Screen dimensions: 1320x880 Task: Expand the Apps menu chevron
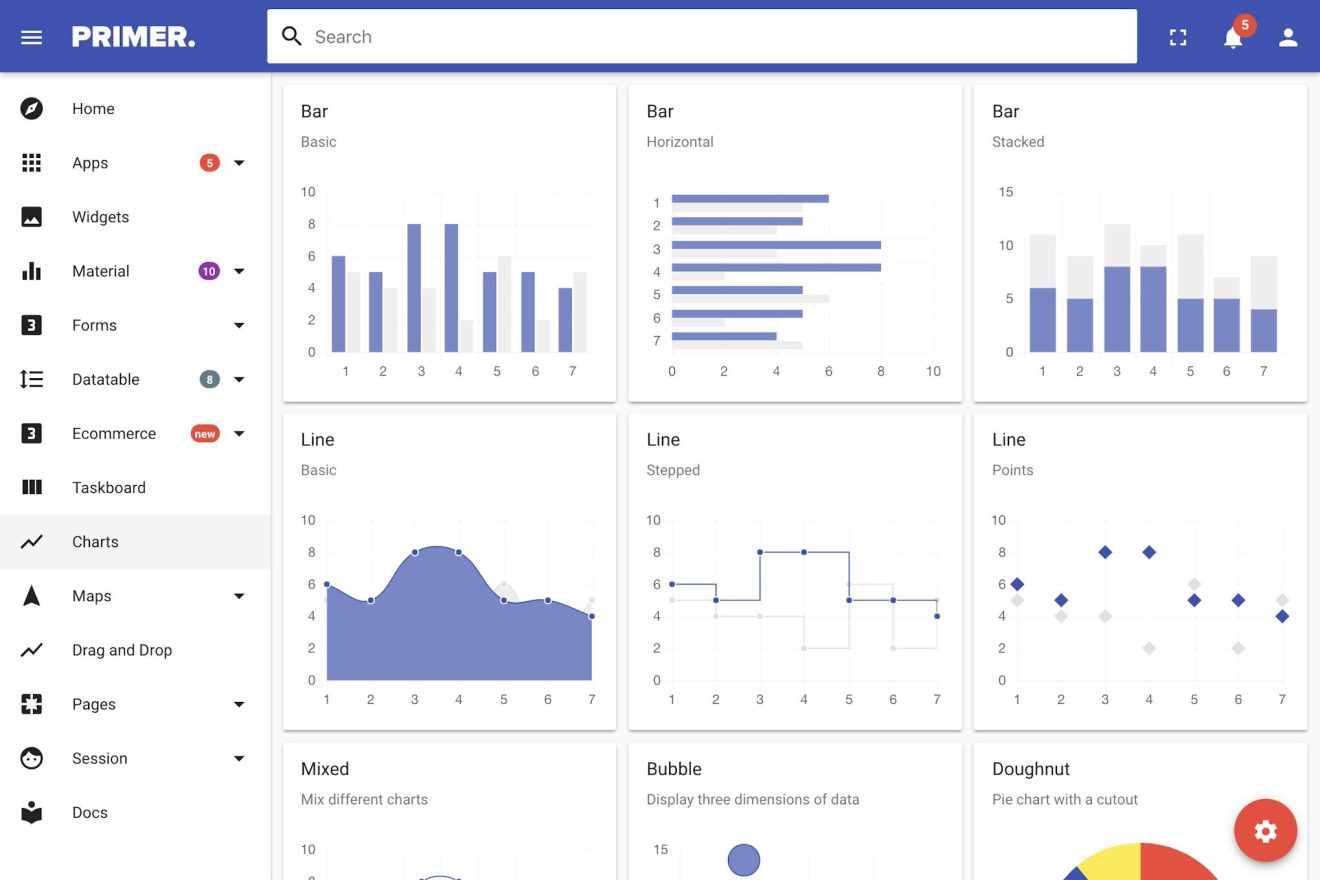coord(239,162)
